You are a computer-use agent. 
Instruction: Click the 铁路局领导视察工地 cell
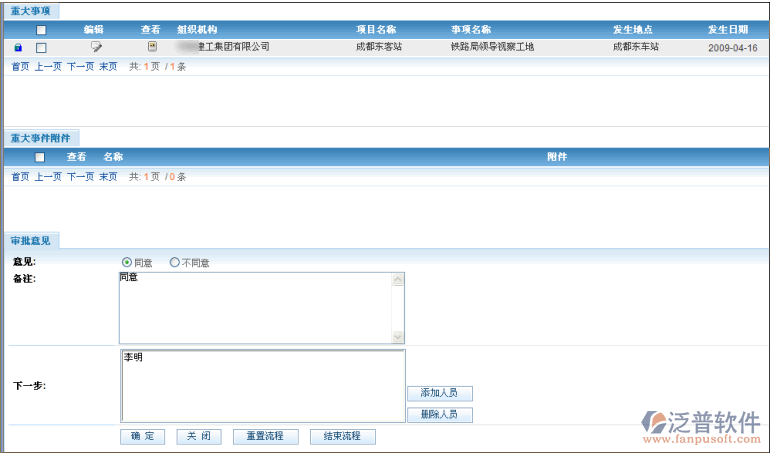click(x=492, y=47)
